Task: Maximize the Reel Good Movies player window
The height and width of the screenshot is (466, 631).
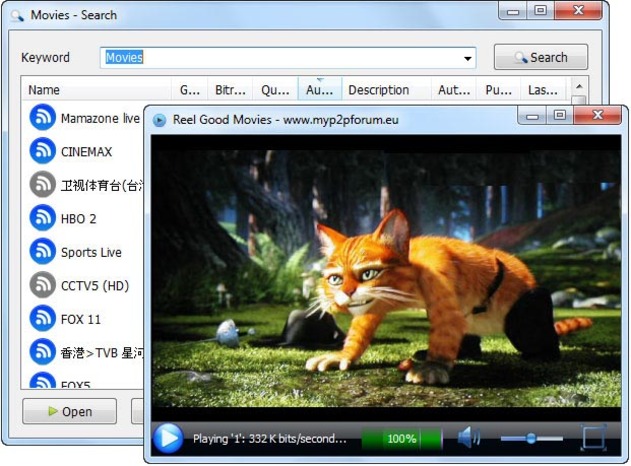Action: click(559, 116)
